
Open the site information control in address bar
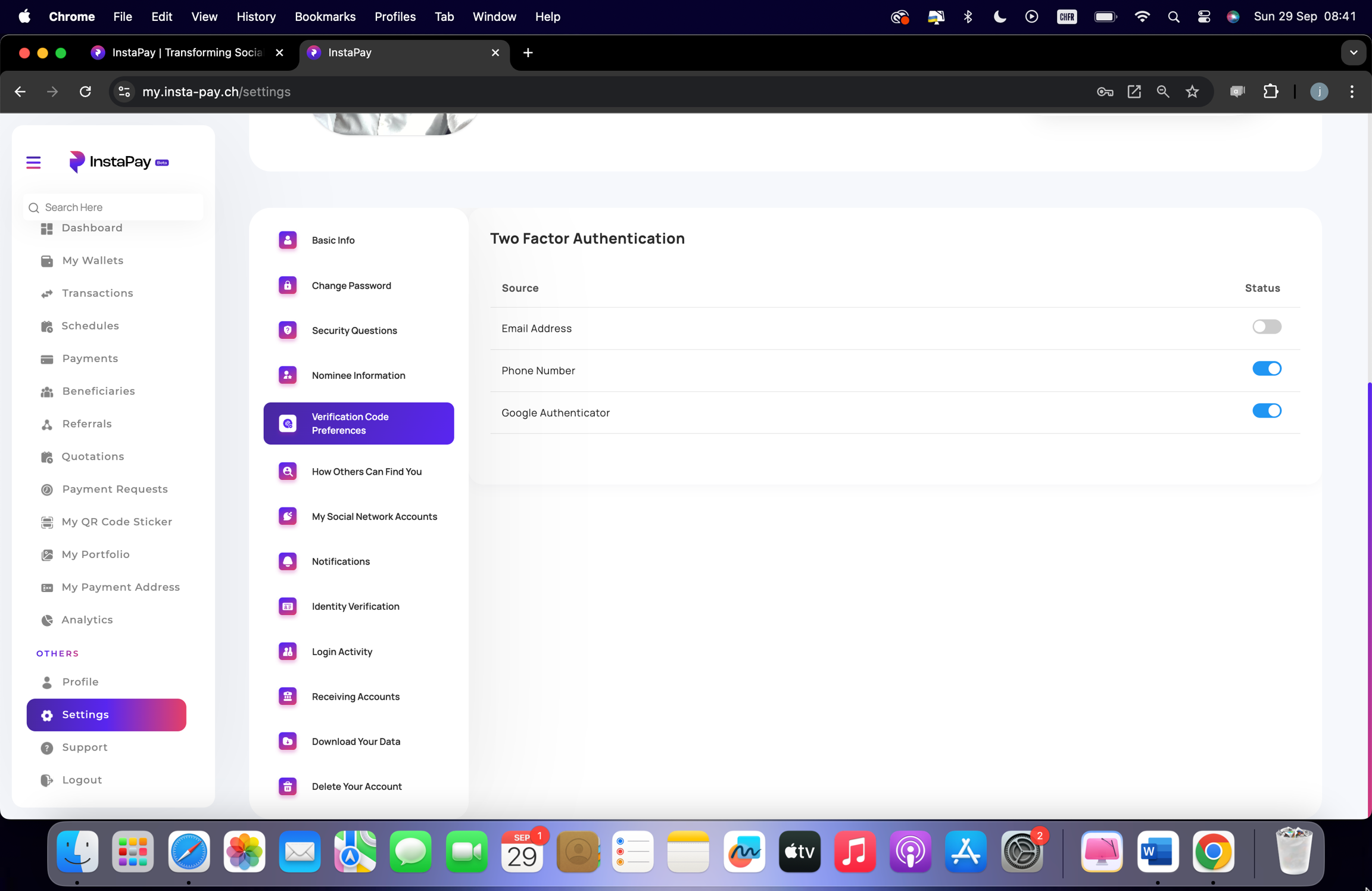pyautogui.click(x=124, y=92)
